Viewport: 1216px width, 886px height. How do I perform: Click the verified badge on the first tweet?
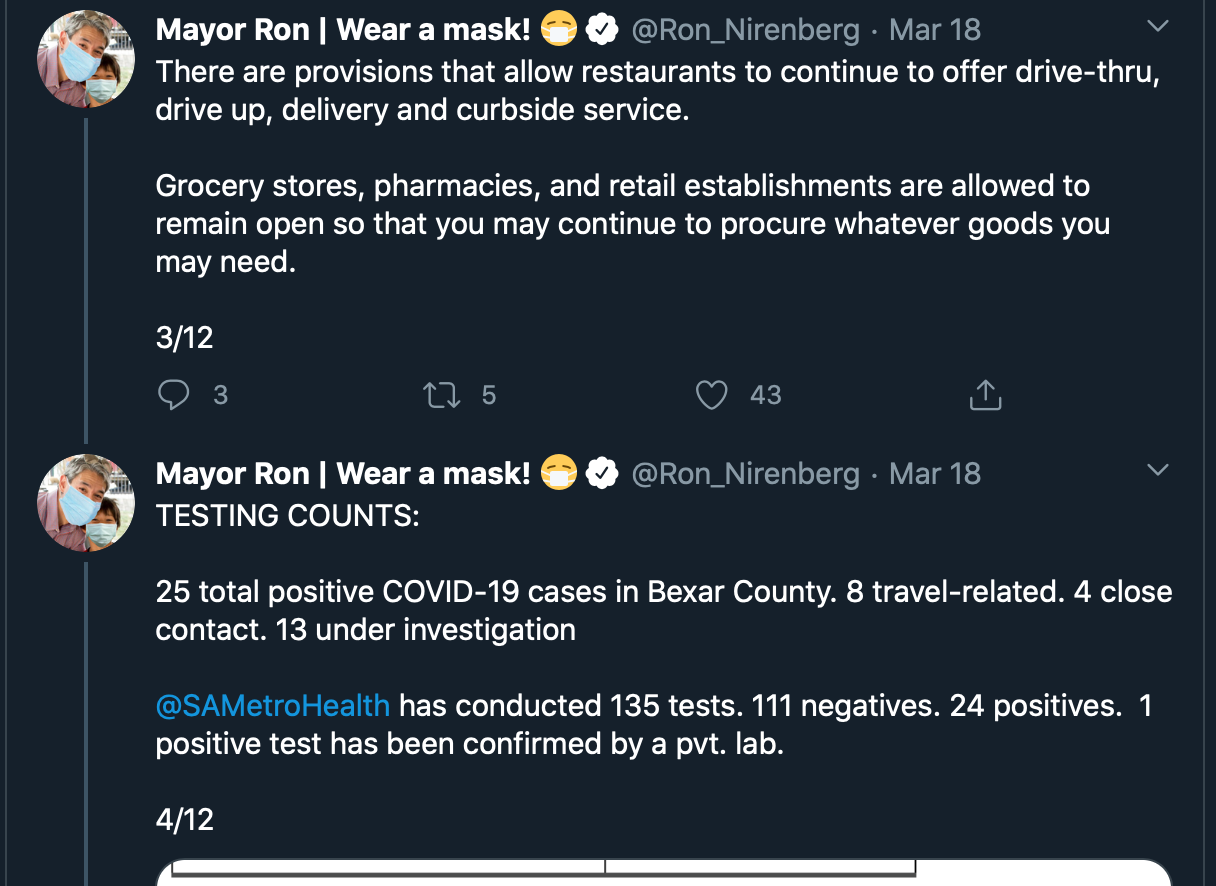point(601,31)
